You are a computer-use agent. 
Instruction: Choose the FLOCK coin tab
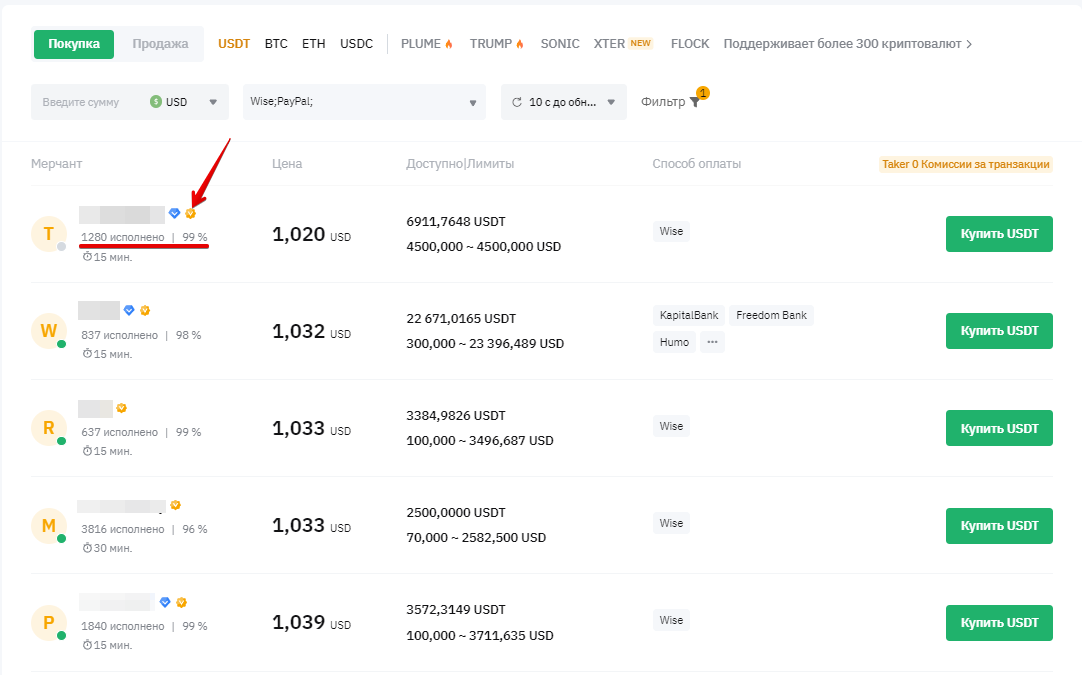[x=690, y=43]
